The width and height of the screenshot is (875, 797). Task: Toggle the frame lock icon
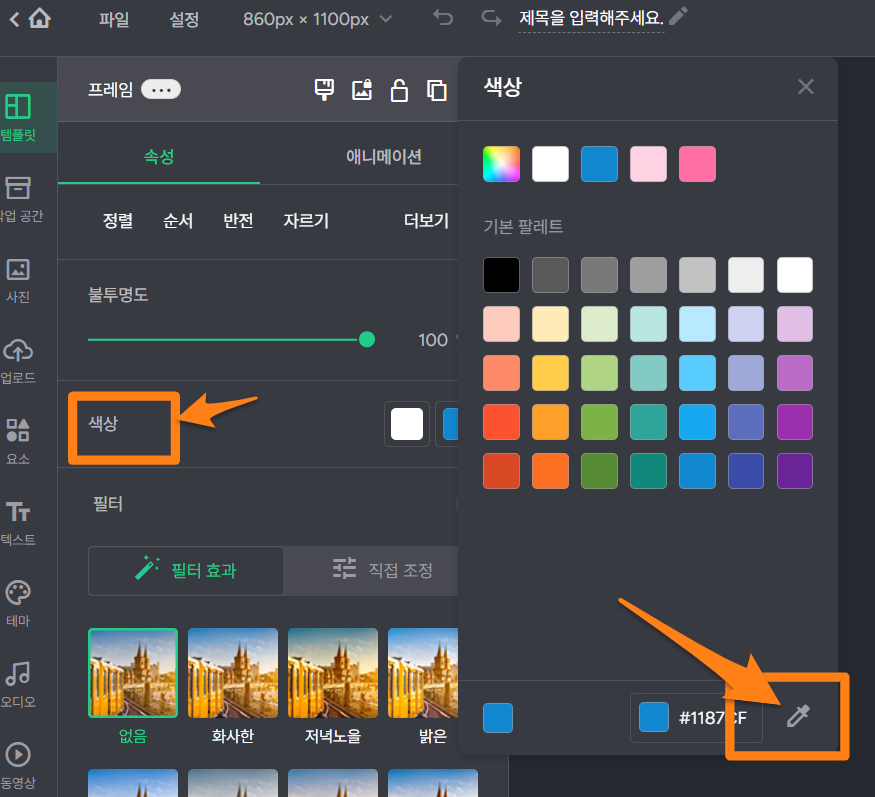pos(399,89)
